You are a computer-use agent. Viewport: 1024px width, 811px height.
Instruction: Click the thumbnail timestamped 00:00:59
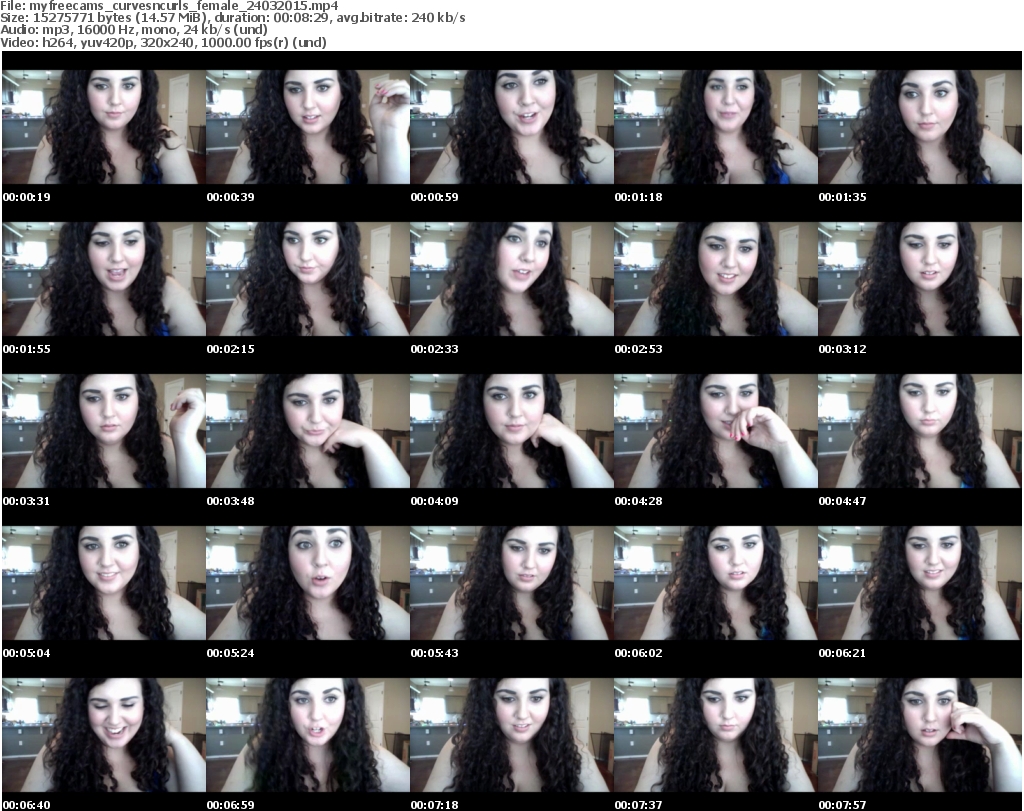512,127
